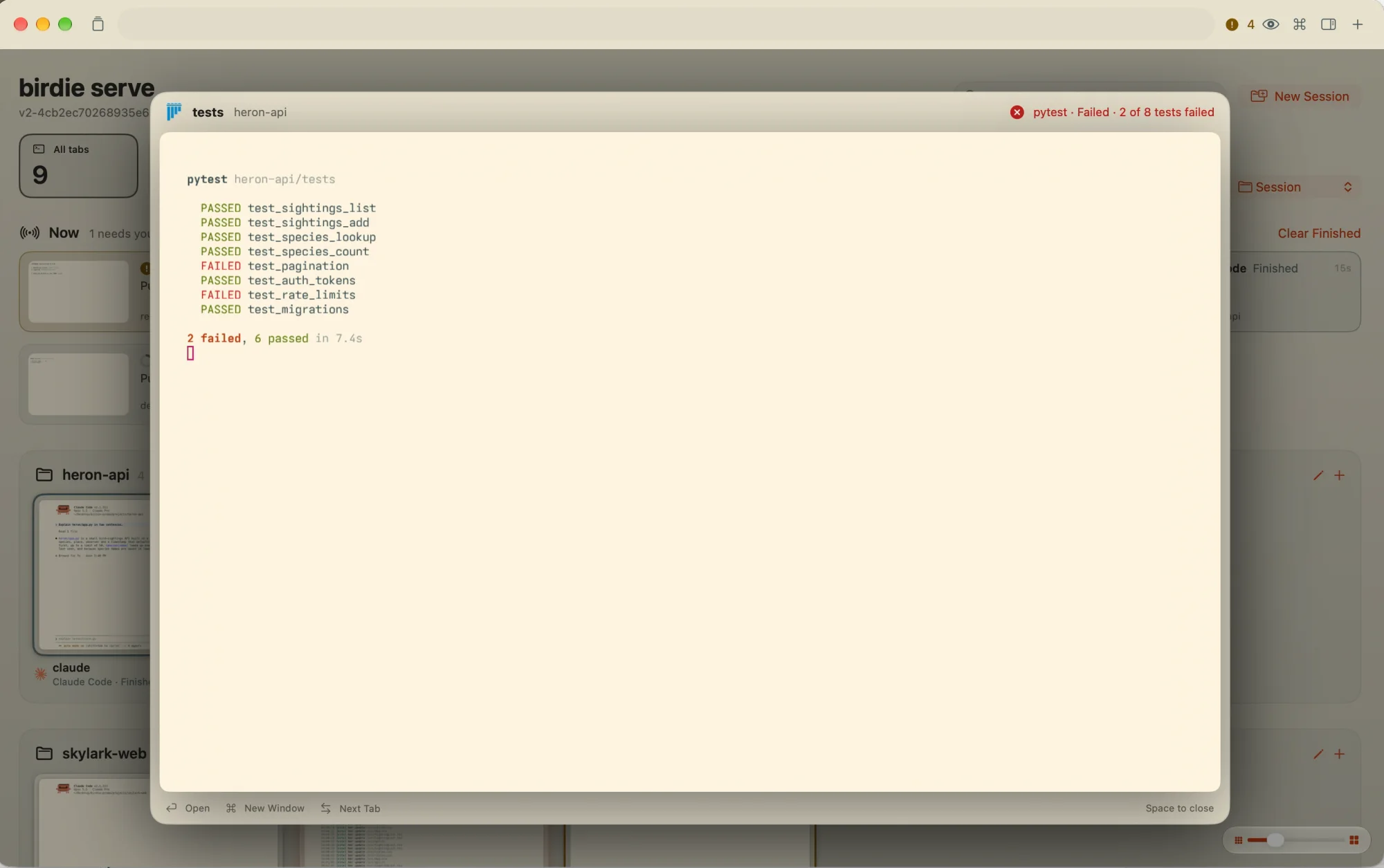Image resolution: width=1384 pixels, height=868 pixels.
Task: Adjust the thumbnail size slider
Action: [1275, 840]
